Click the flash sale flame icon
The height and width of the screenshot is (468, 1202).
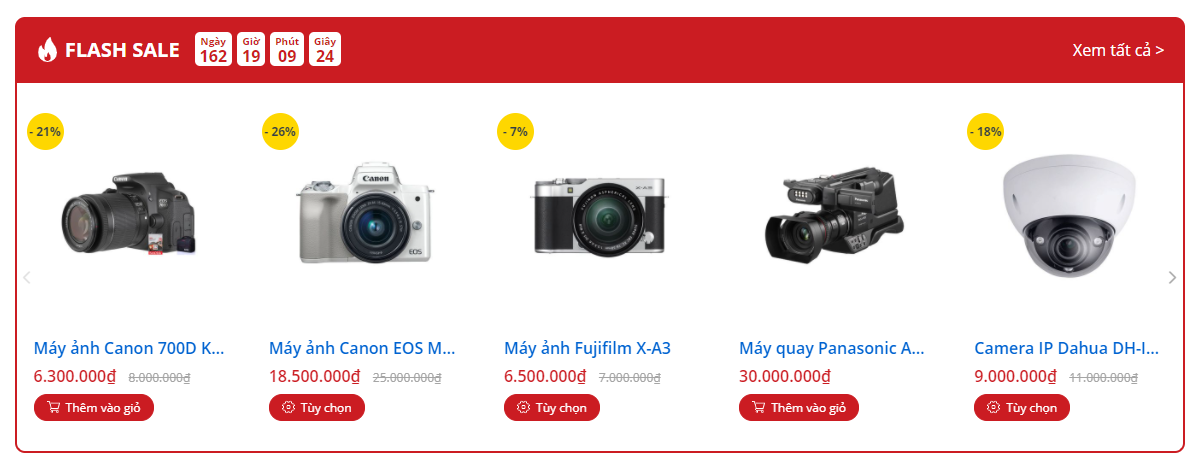point(47,50)
